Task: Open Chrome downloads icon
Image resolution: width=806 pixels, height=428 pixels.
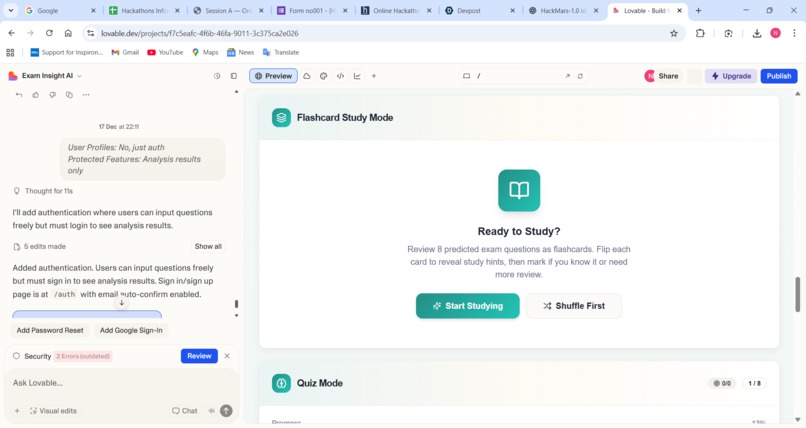Action: pos(757,33)
